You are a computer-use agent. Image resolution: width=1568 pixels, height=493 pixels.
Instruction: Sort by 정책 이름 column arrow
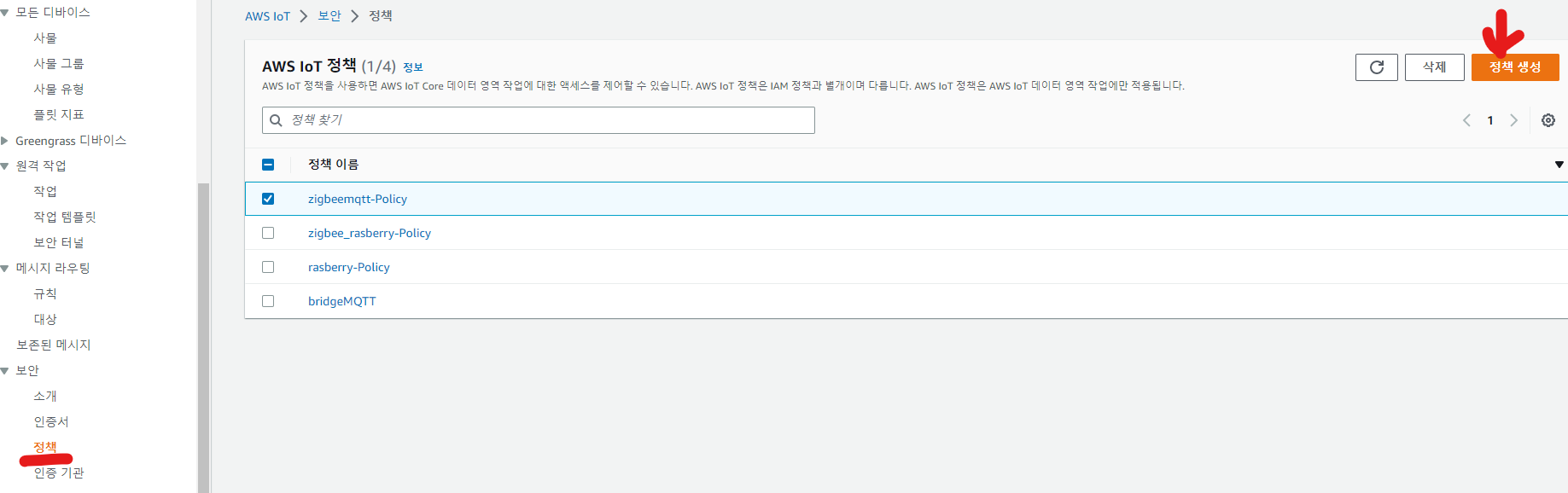(x=1559, y=165)
